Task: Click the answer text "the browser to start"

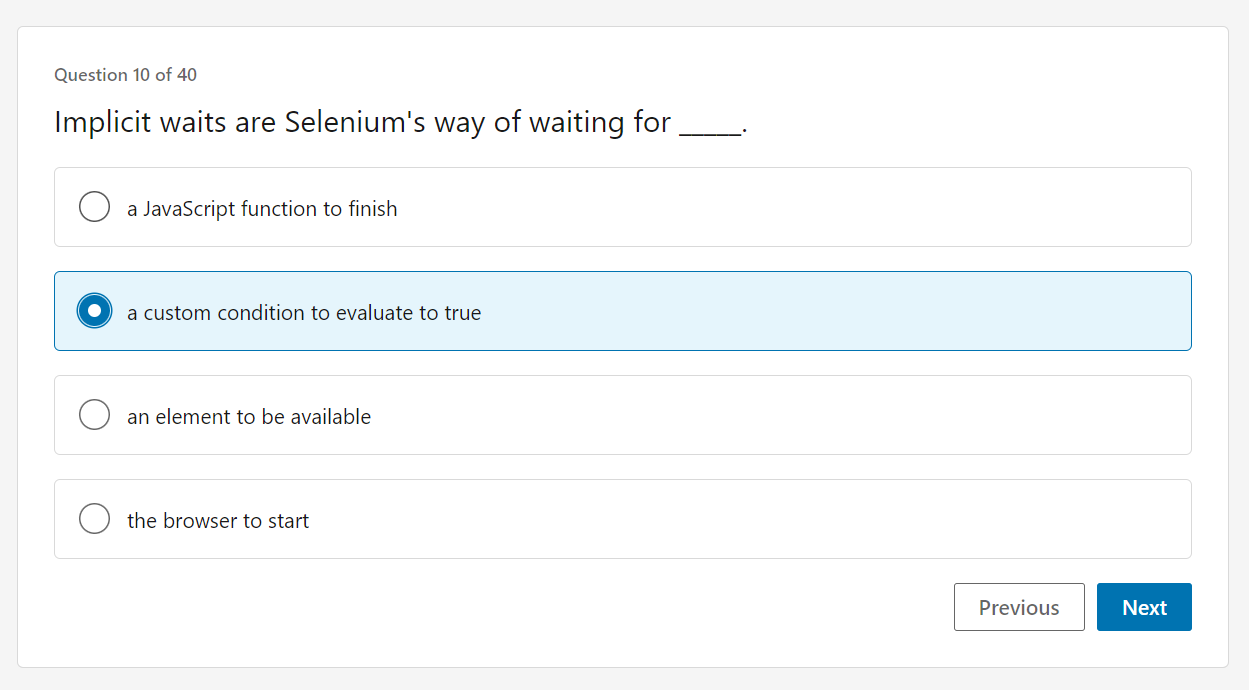Action: [x=217, y=520]
